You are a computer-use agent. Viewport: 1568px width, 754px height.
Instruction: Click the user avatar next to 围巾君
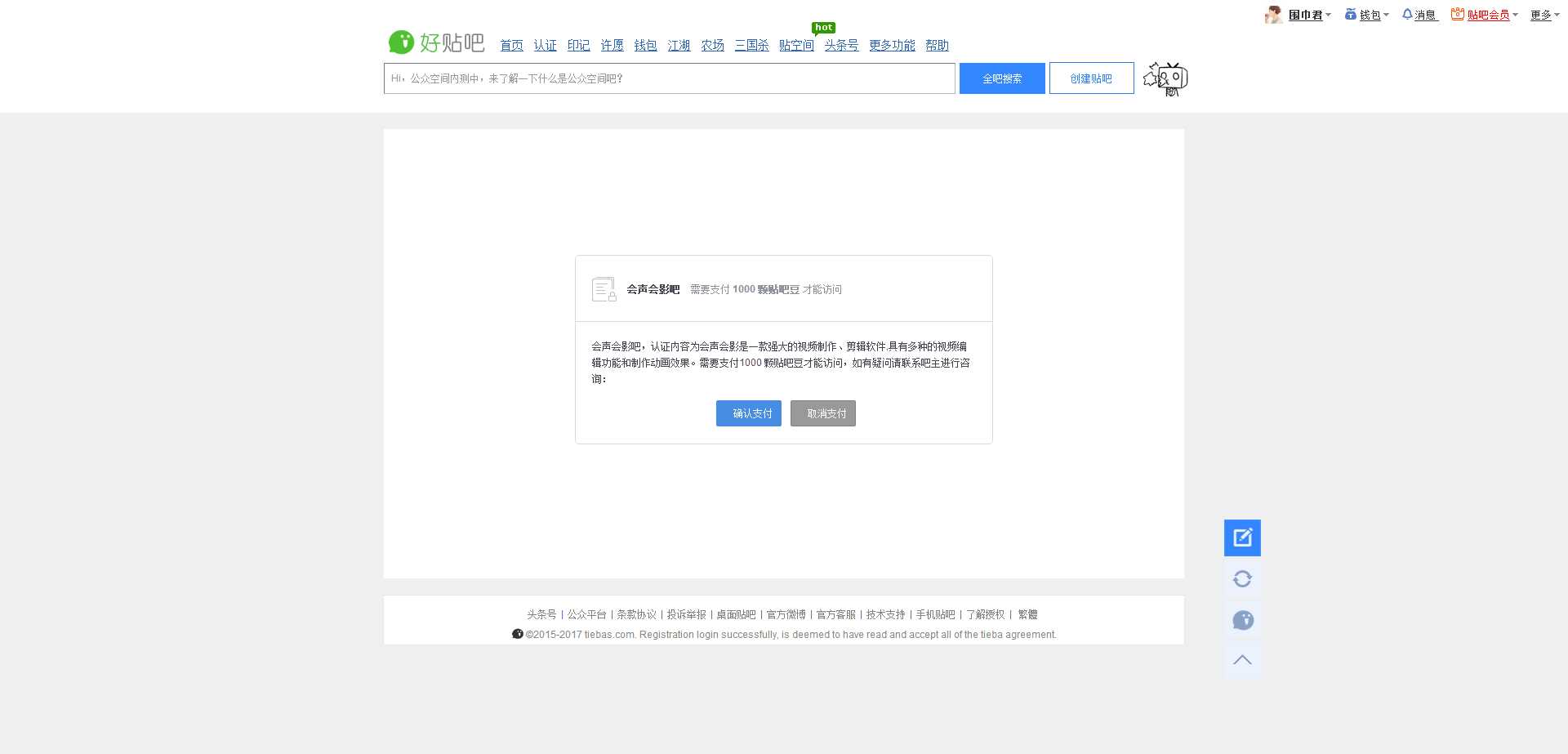(x=1273, y=15)
